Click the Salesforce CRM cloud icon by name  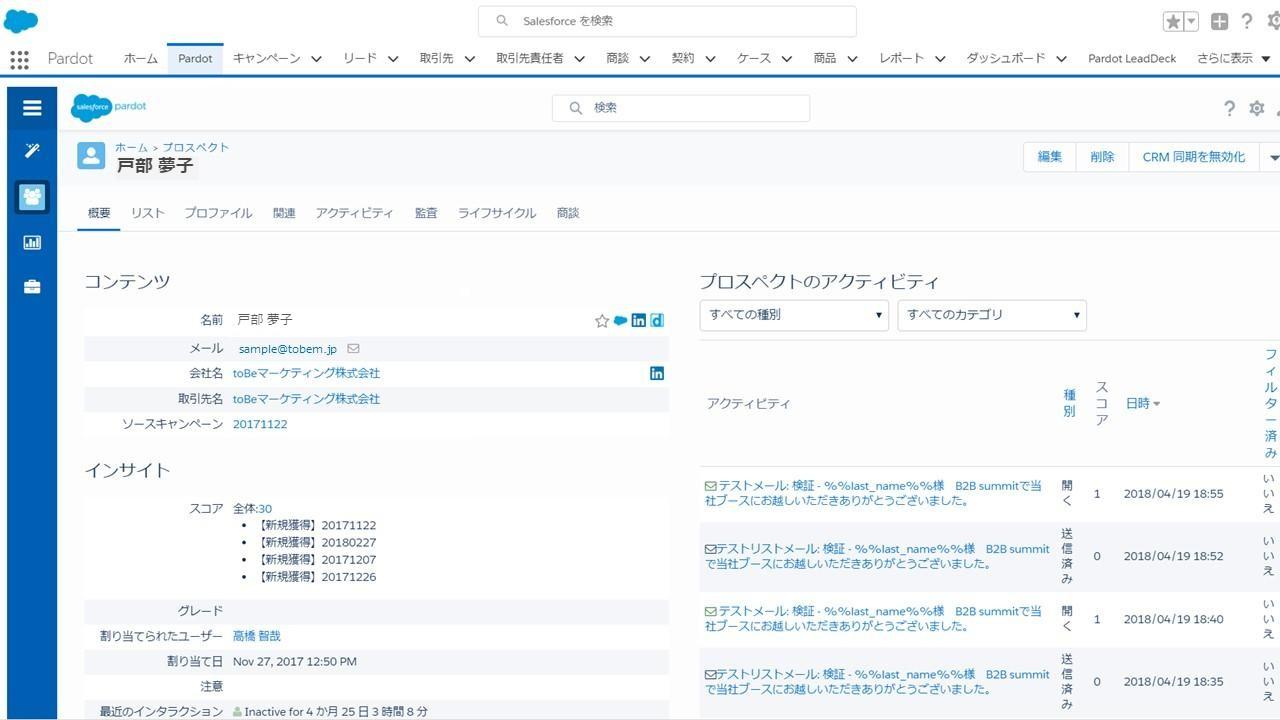click(x=620, y=320)
